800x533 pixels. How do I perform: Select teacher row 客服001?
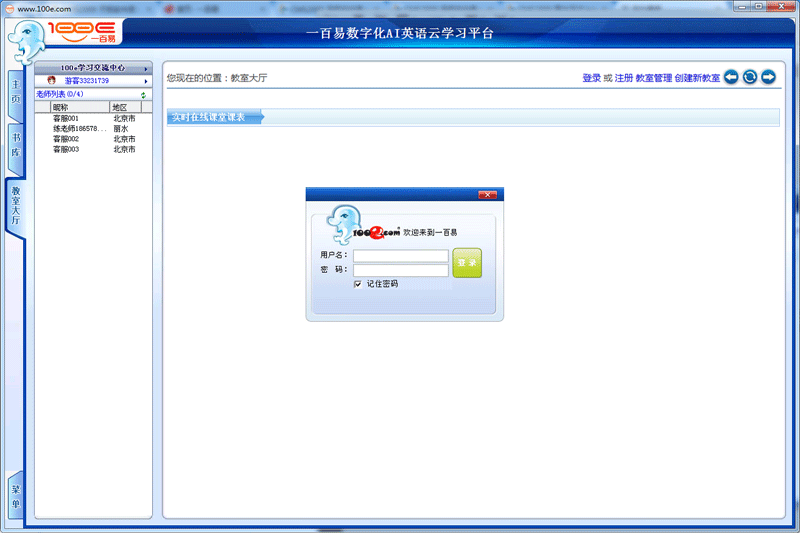tap(93, 118)
